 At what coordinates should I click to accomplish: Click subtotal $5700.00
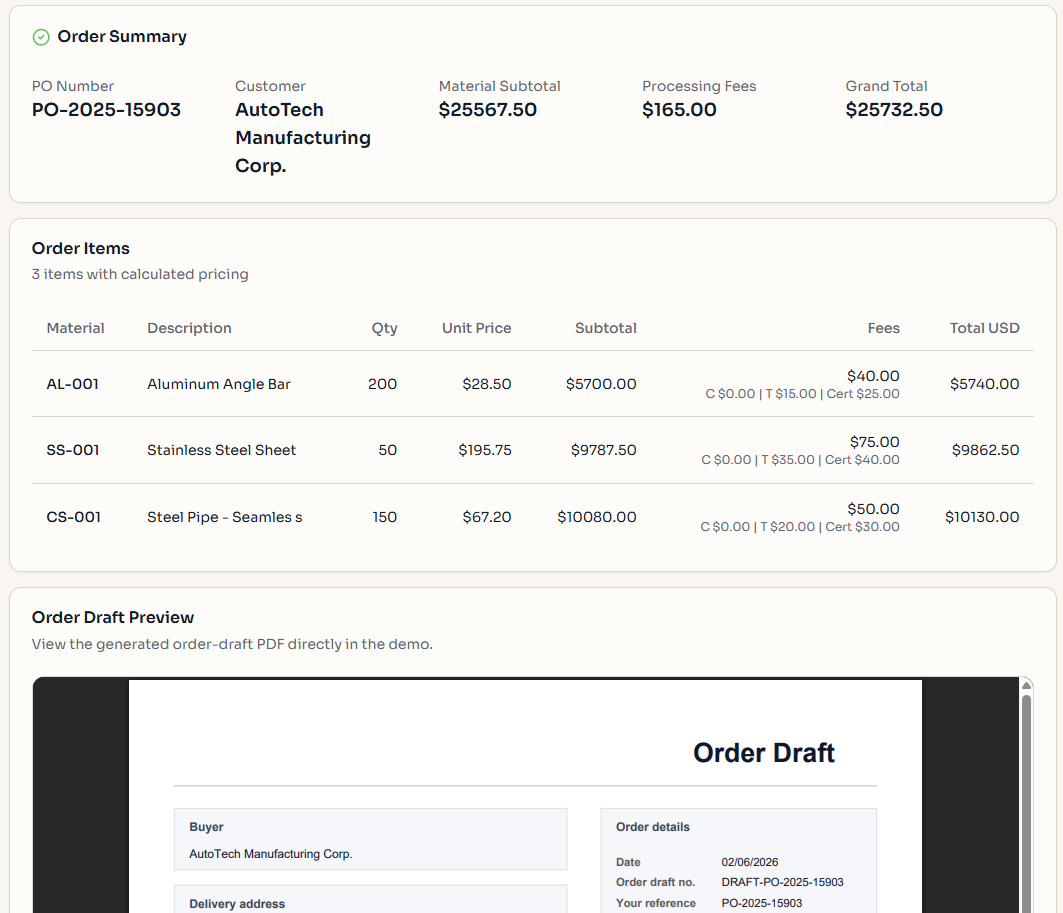(x=601, y=384)
